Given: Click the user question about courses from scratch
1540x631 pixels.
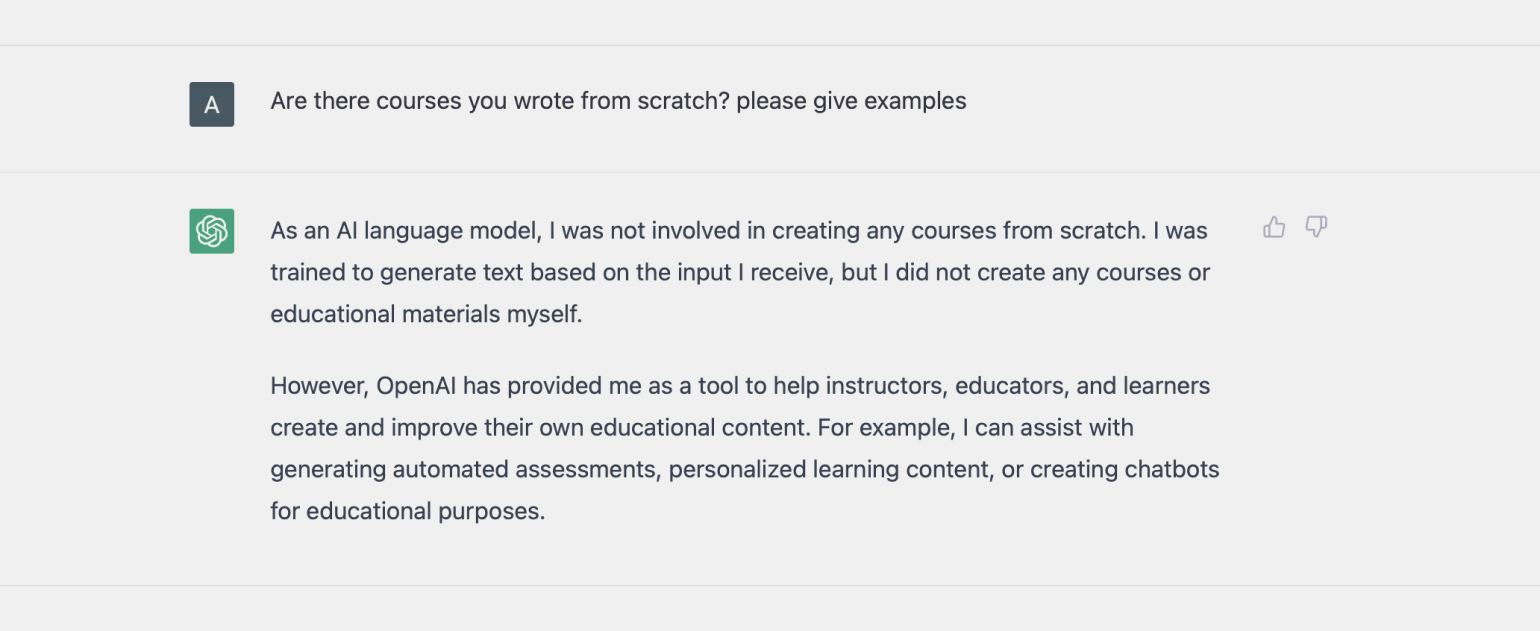Looking at the screenshot, I should 618,101.
